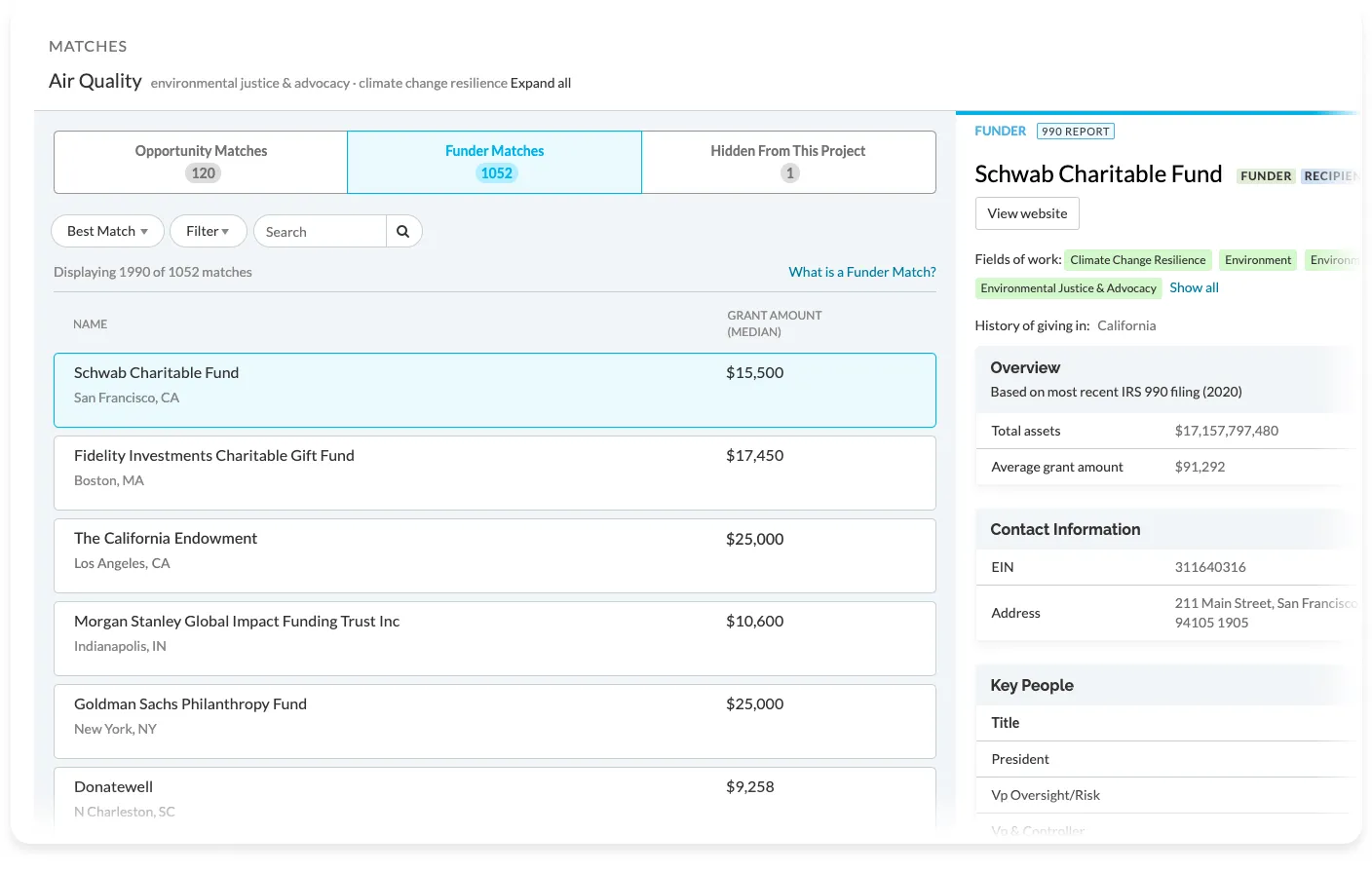The height and width of the screenshot is (873, 1372).
Task: Click the California giving history text
Action: tap(1126, 325)
